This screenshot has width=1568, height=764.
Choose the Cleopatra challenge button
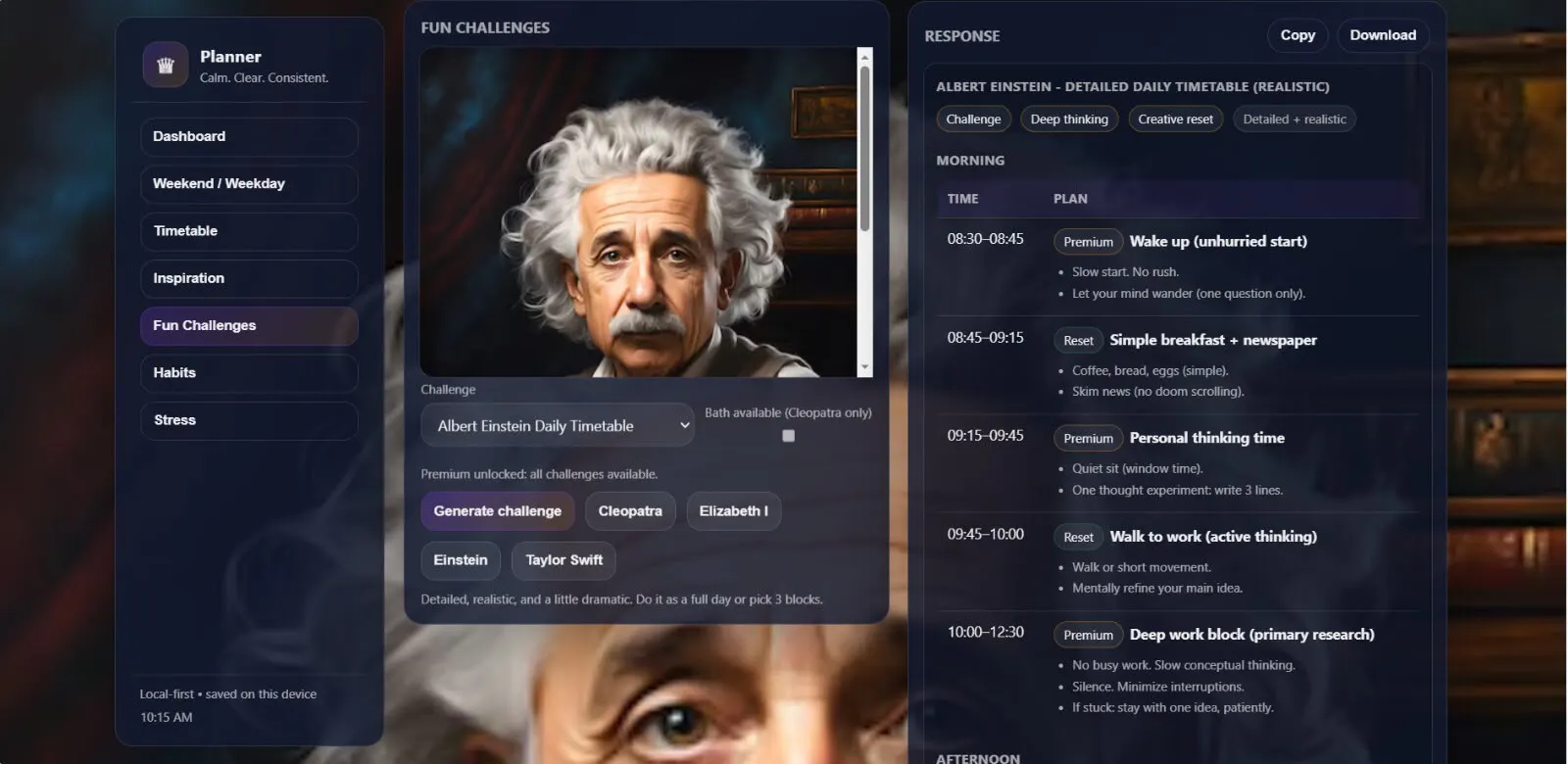pos(630,511)
